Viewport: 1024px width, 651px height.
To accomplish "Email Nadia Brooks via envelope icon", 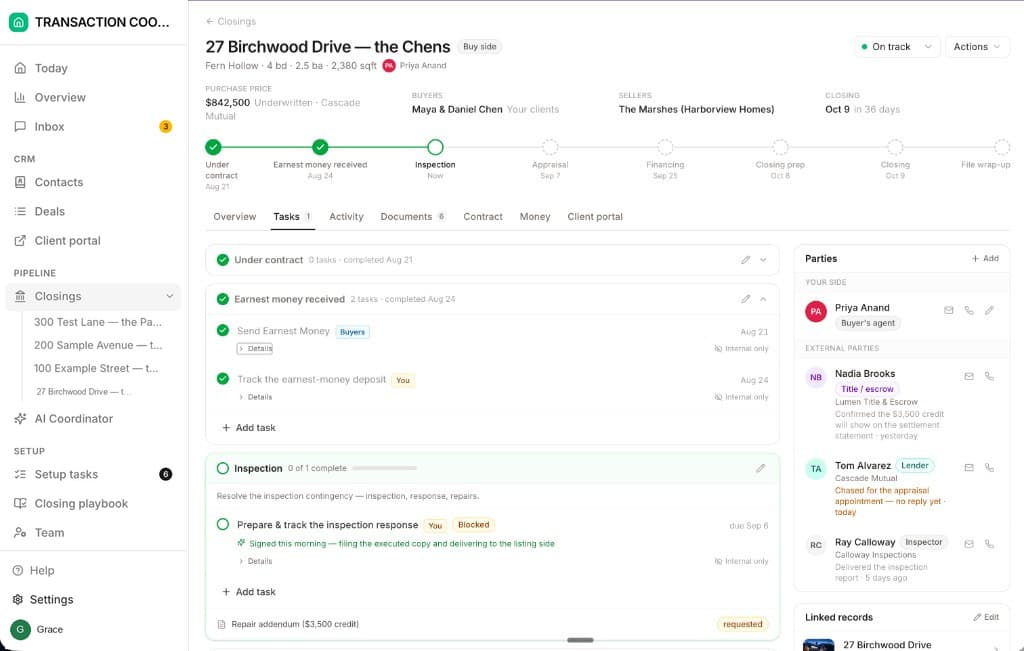I will point(969,376).
